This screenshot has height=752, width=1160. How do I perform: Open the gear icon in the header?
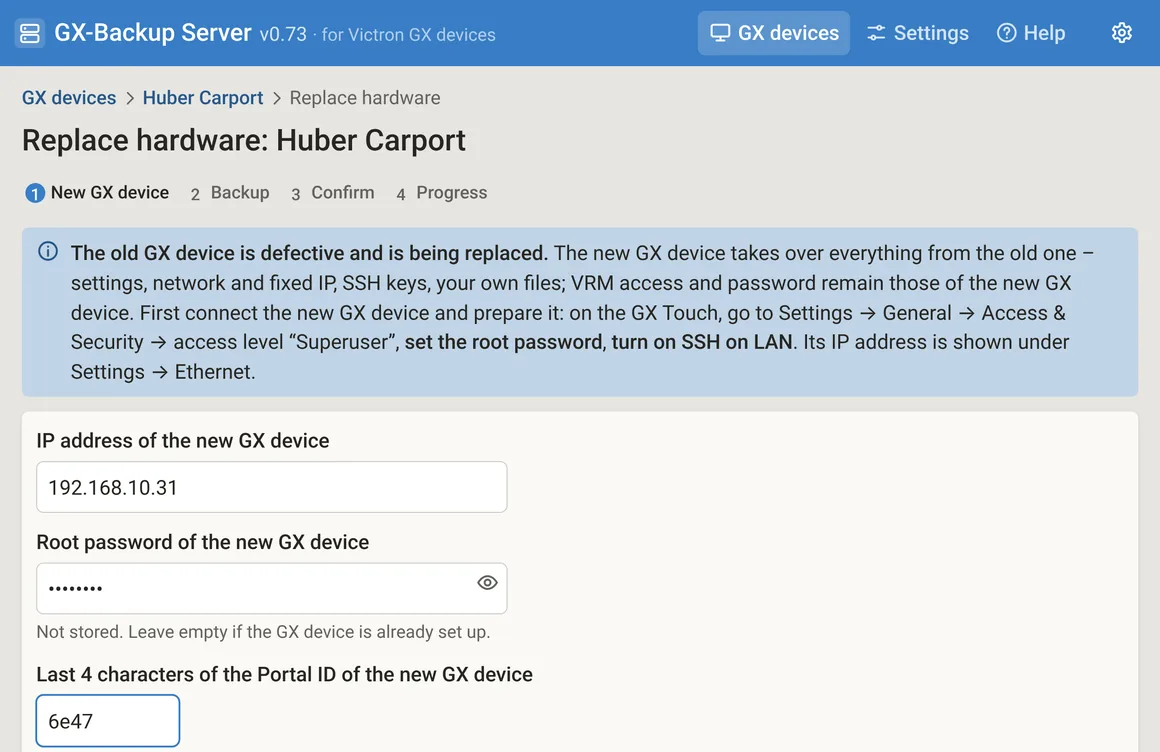pos(1122,33)
